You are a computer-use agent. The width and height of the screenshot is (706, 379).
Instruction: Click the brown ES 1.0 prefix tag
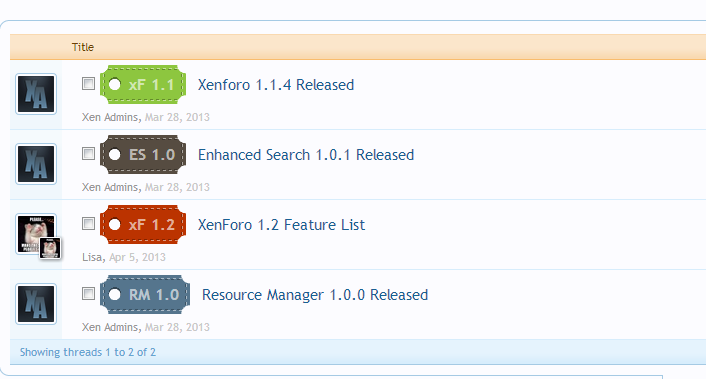(x=143, y=154)
